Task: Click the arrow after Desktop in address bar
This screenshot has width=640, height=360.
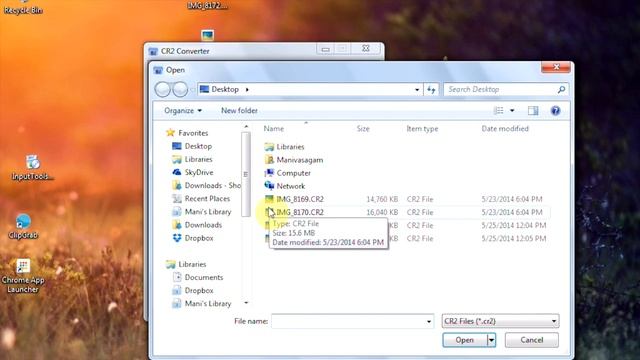Action: click(247, 89)
